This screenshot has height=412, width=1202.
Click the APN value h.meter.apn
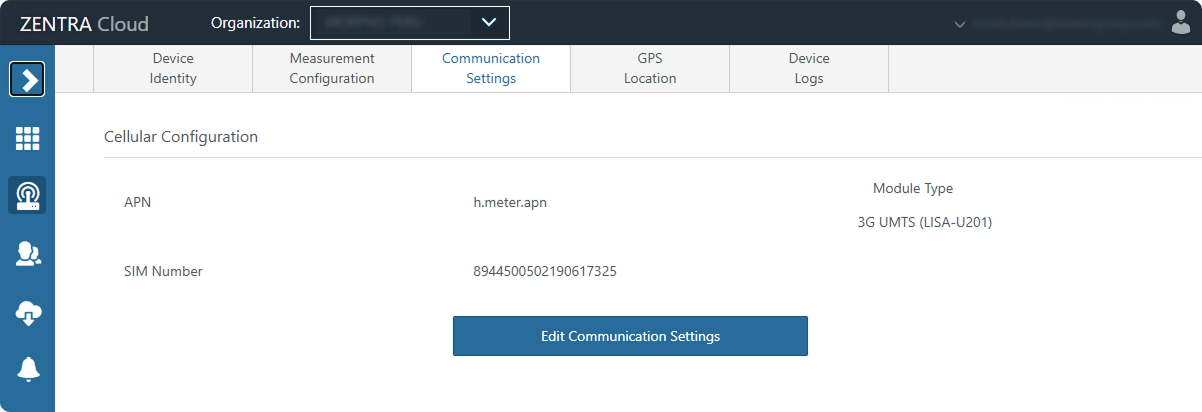pos(510,203)
